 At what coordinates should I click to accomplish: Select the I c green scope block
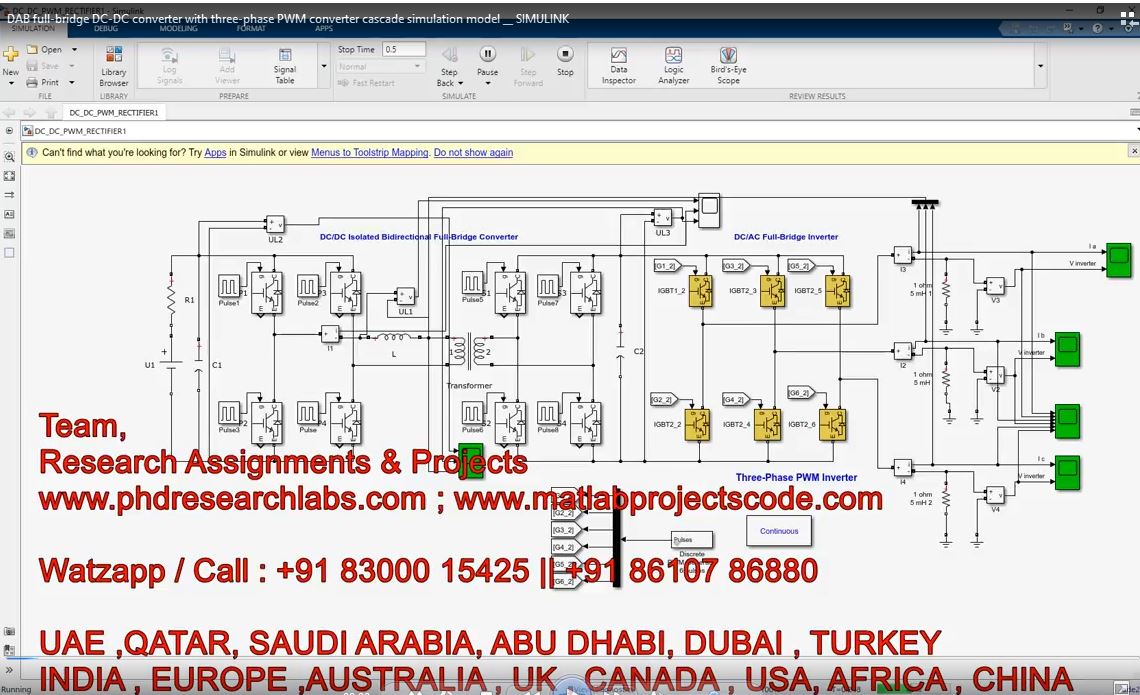(1067, 473)
